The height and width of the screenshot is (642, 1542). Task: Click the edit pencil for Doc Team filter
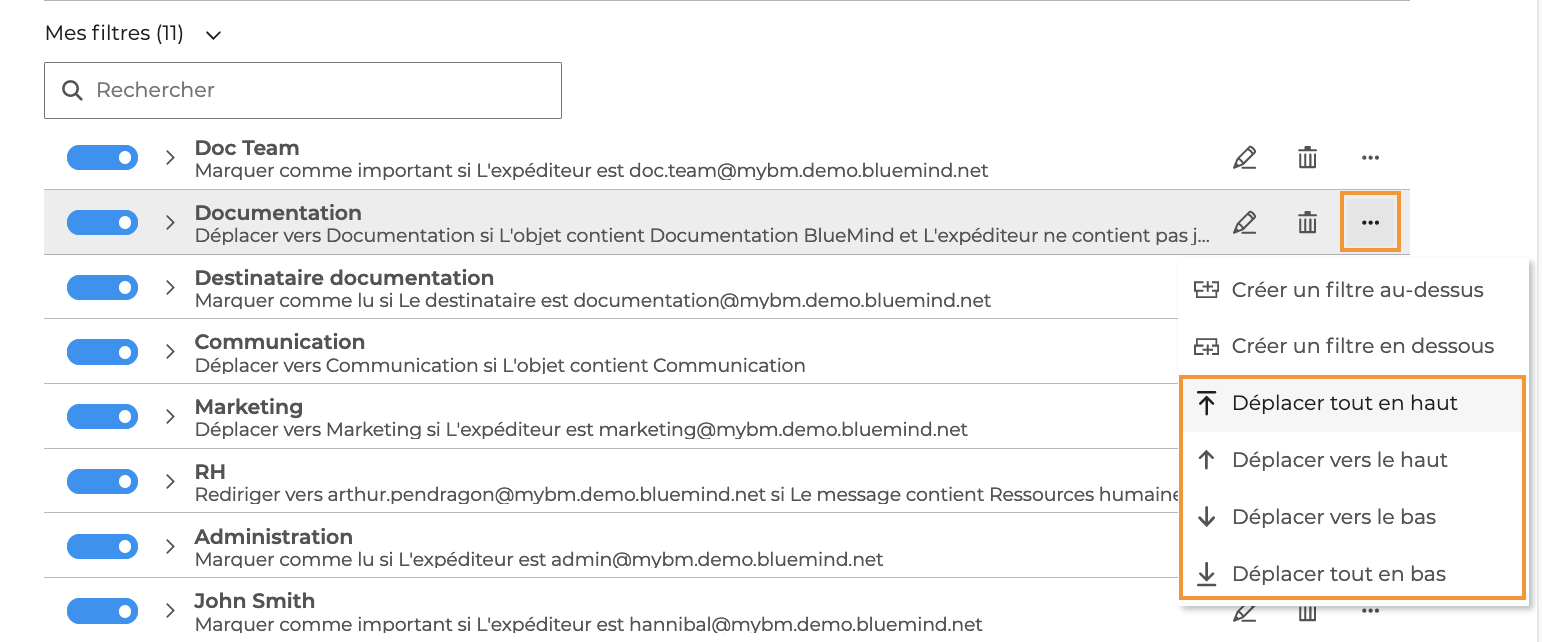pyautogui.click(x=1244, y=158)
